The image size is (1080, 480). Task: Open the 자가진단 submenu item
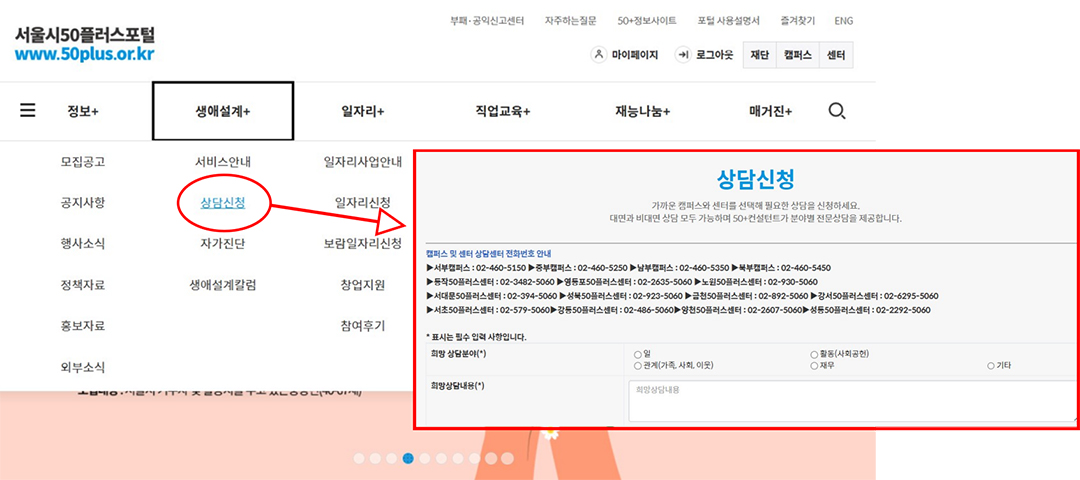point(223,243)
